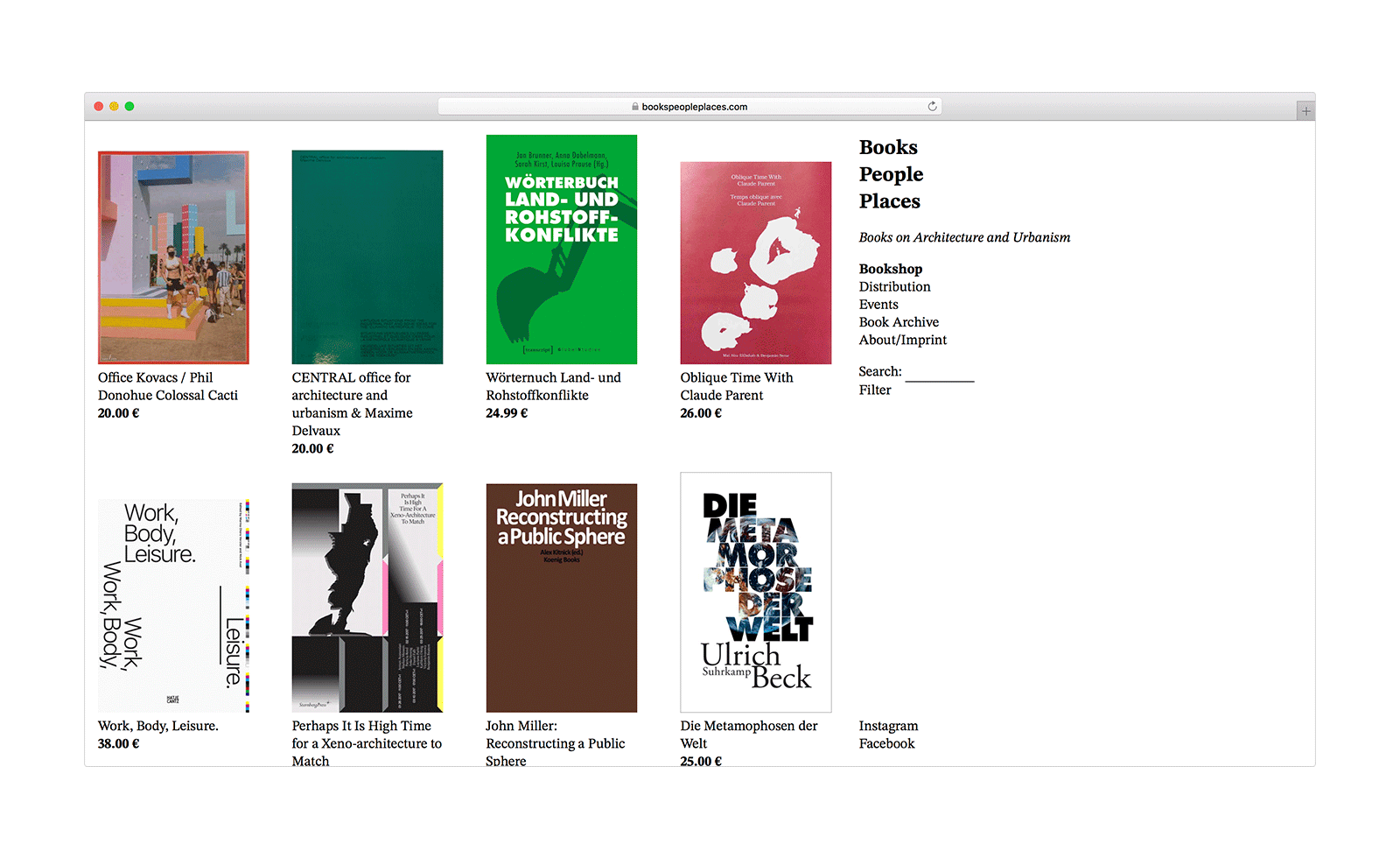Click the 38.00 € price
Screen dimensions: 1400x858
click(119, 743)
